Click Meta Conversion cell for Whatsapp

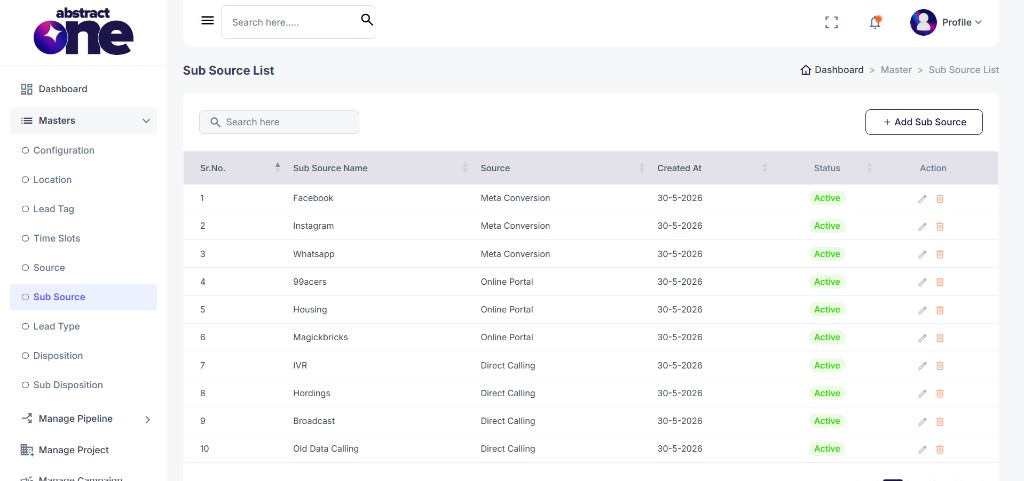coord(515,254)
